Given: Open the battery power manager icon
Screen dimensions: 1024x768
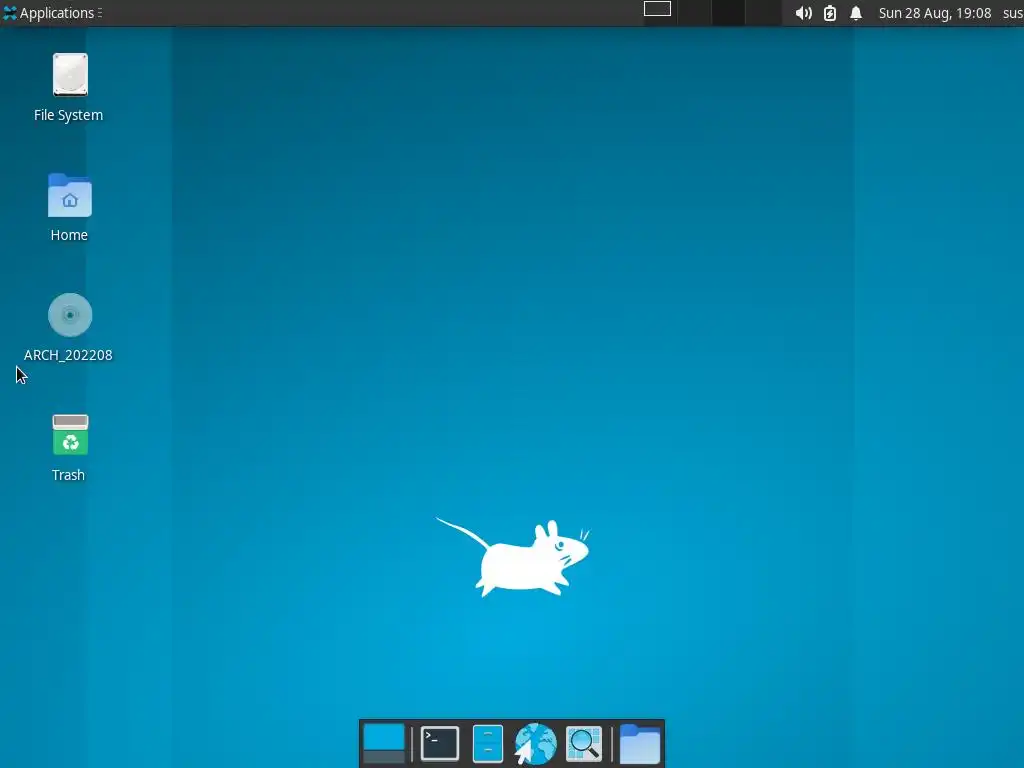Looking at the screenshot, I should 829,13.
